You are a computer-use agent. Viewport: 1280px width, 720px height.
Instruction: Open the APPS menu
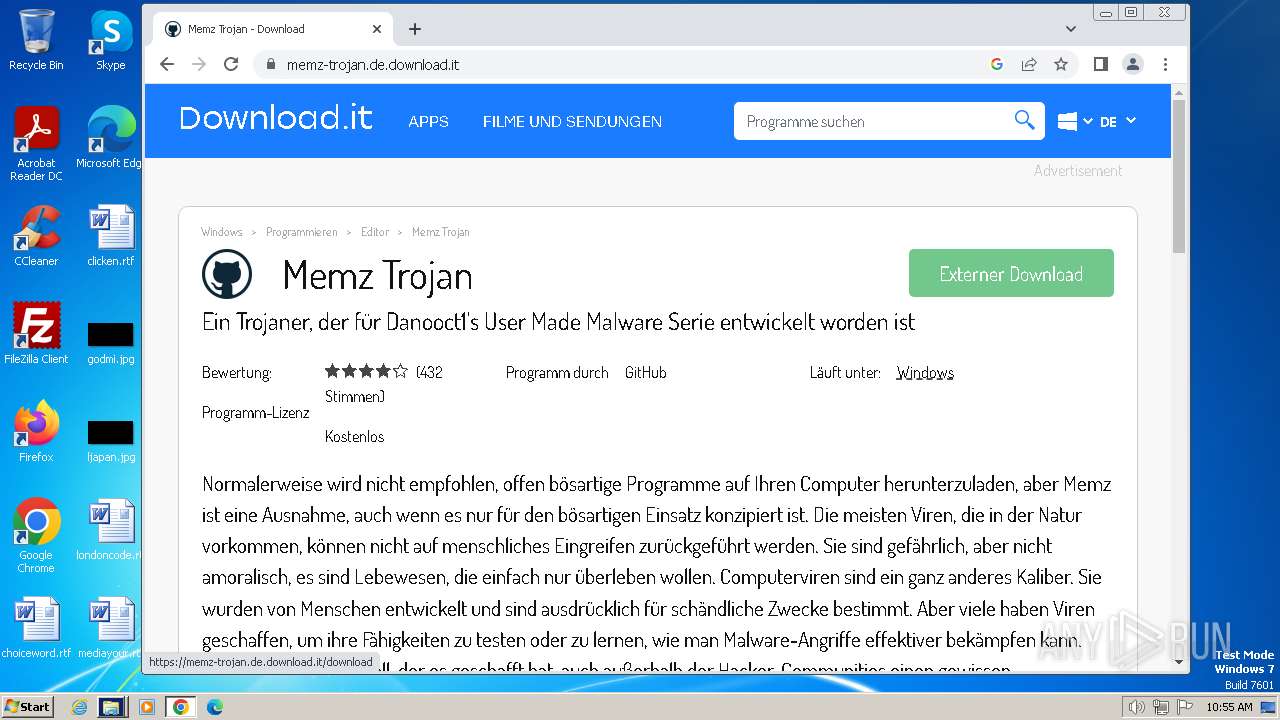[428, 121]
